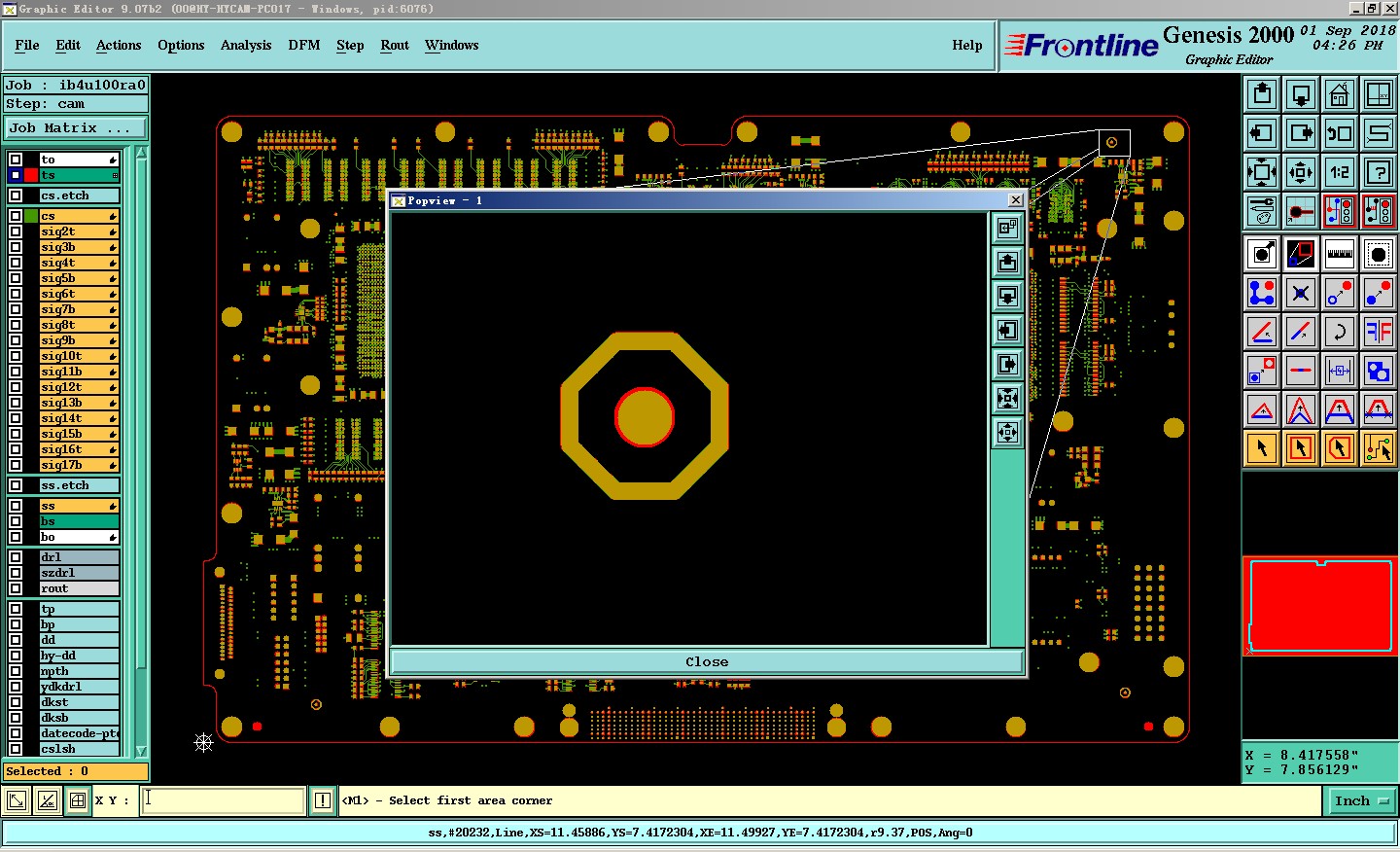Click the blue connected-dots feature icon
The image size is (1400, 852).
1262,293
